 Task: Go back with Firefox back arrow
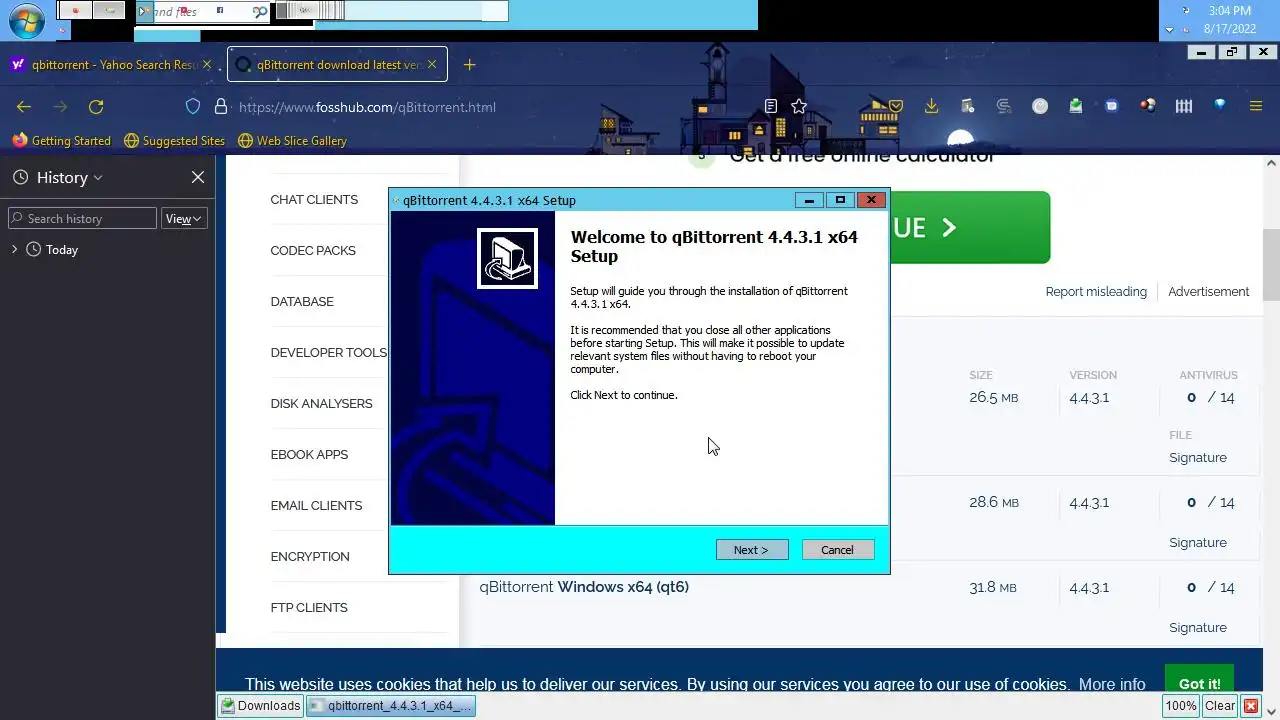24,107
